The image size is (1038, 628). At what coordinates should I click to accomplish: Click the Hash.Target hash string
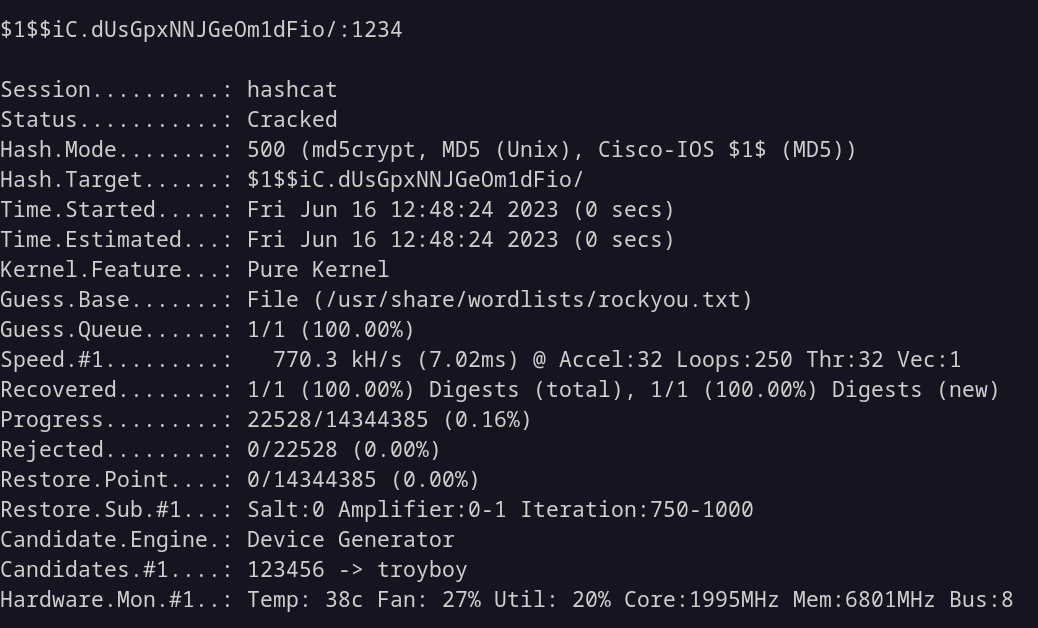click(x=415, y=180)
